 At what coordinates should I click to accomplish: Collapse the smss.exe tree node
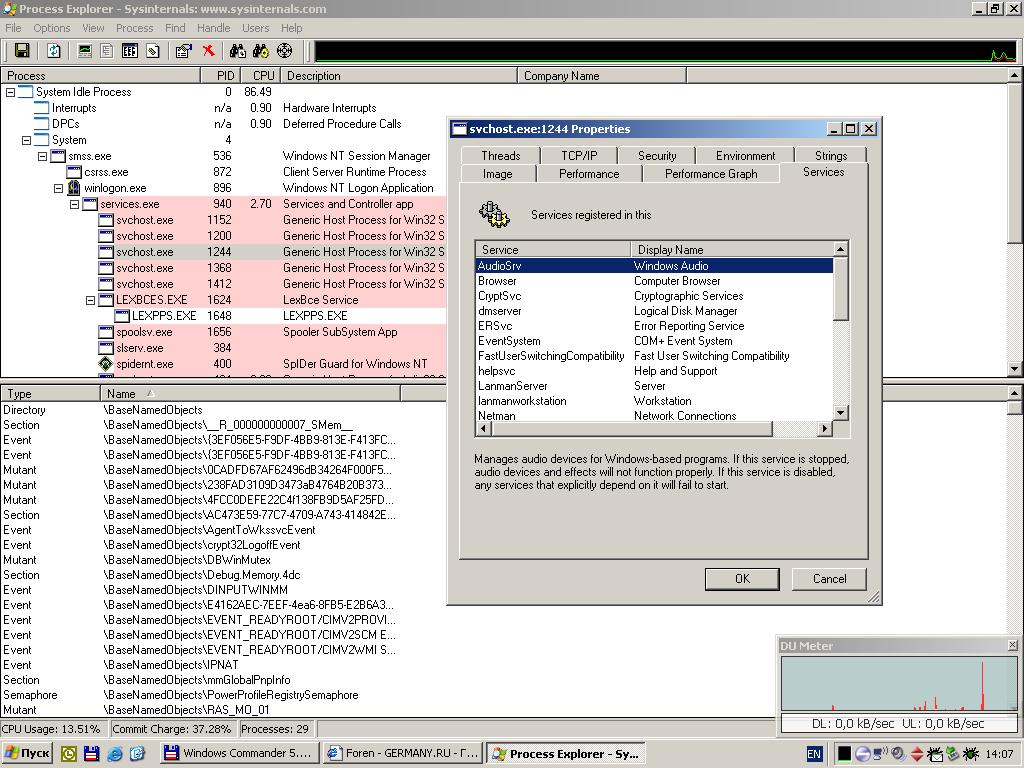pyautogui.click(x=42, y=156)
